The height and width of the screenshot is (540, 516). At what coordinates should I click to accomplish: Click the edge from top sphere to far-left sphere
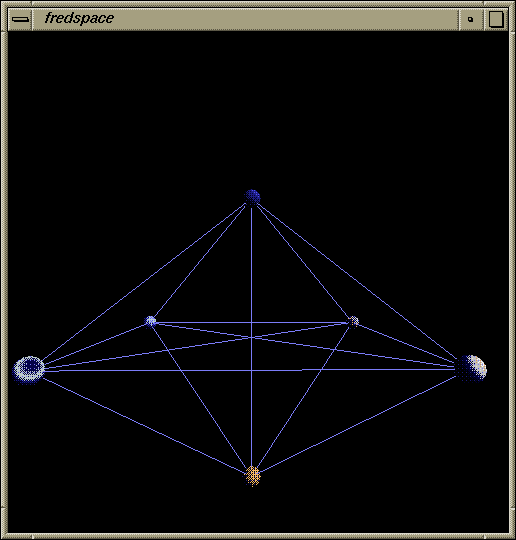145,281
